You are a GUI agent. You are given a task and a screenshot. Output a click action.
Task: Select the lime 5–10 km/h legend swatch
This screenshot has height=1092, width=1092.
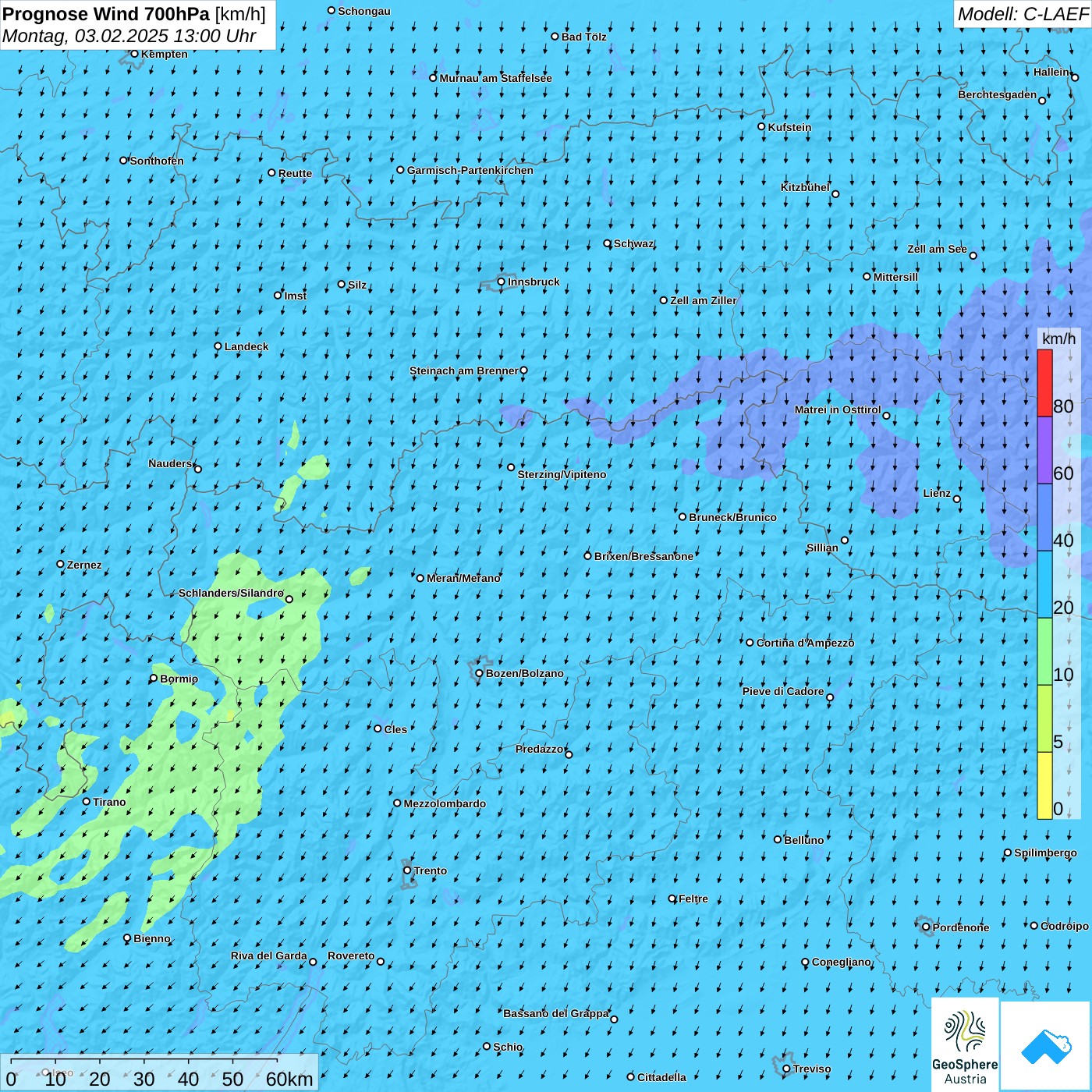coord(1044,719)
